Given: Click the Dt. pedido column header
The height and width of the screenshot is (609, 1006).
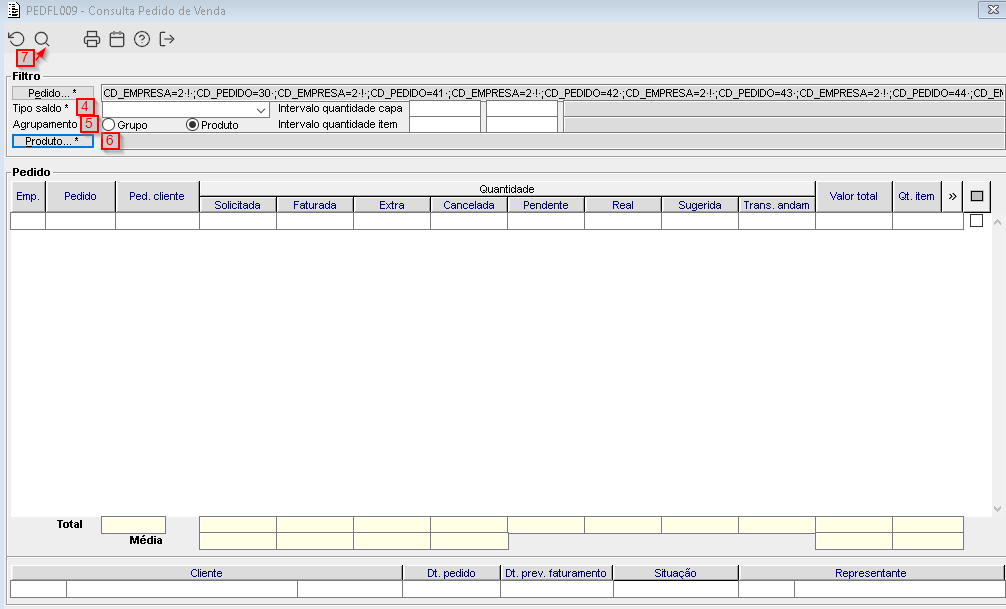Looking at the screenshot, I should (x=451, y=573).
